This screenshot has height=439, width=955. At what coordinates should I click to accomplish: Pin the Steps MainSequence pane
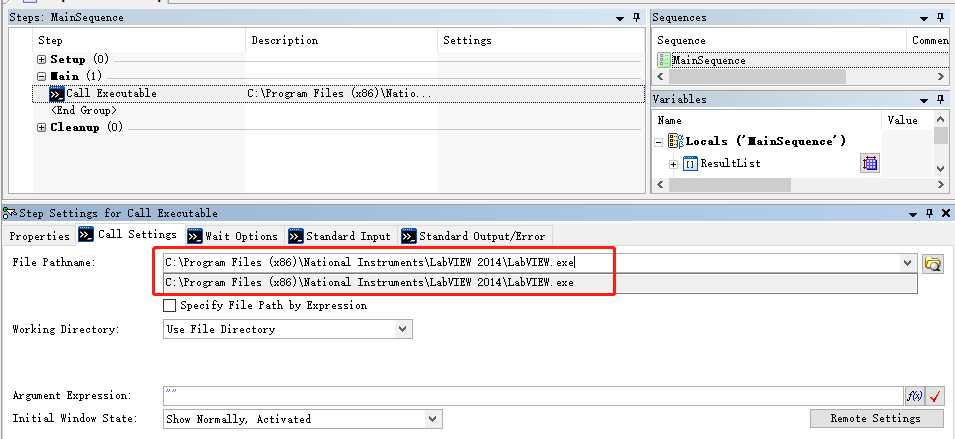[636, 18]
